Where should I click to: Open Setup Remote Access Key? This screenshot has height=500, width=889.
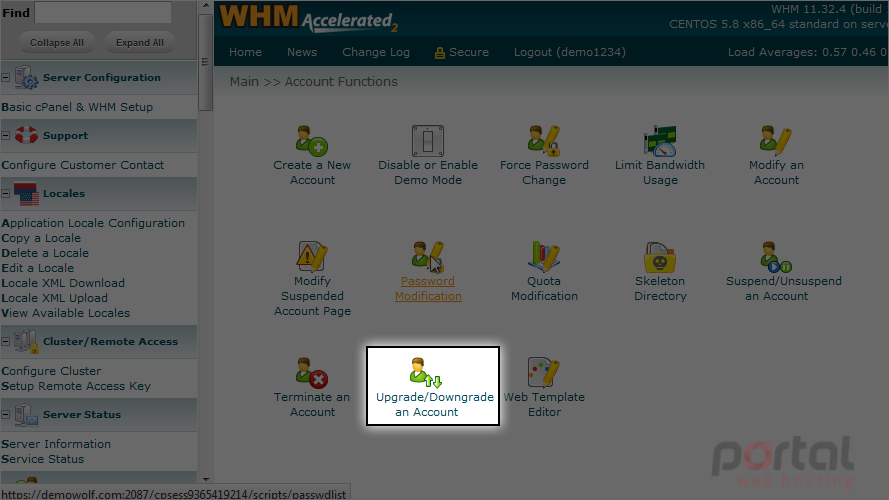point(76,386)
